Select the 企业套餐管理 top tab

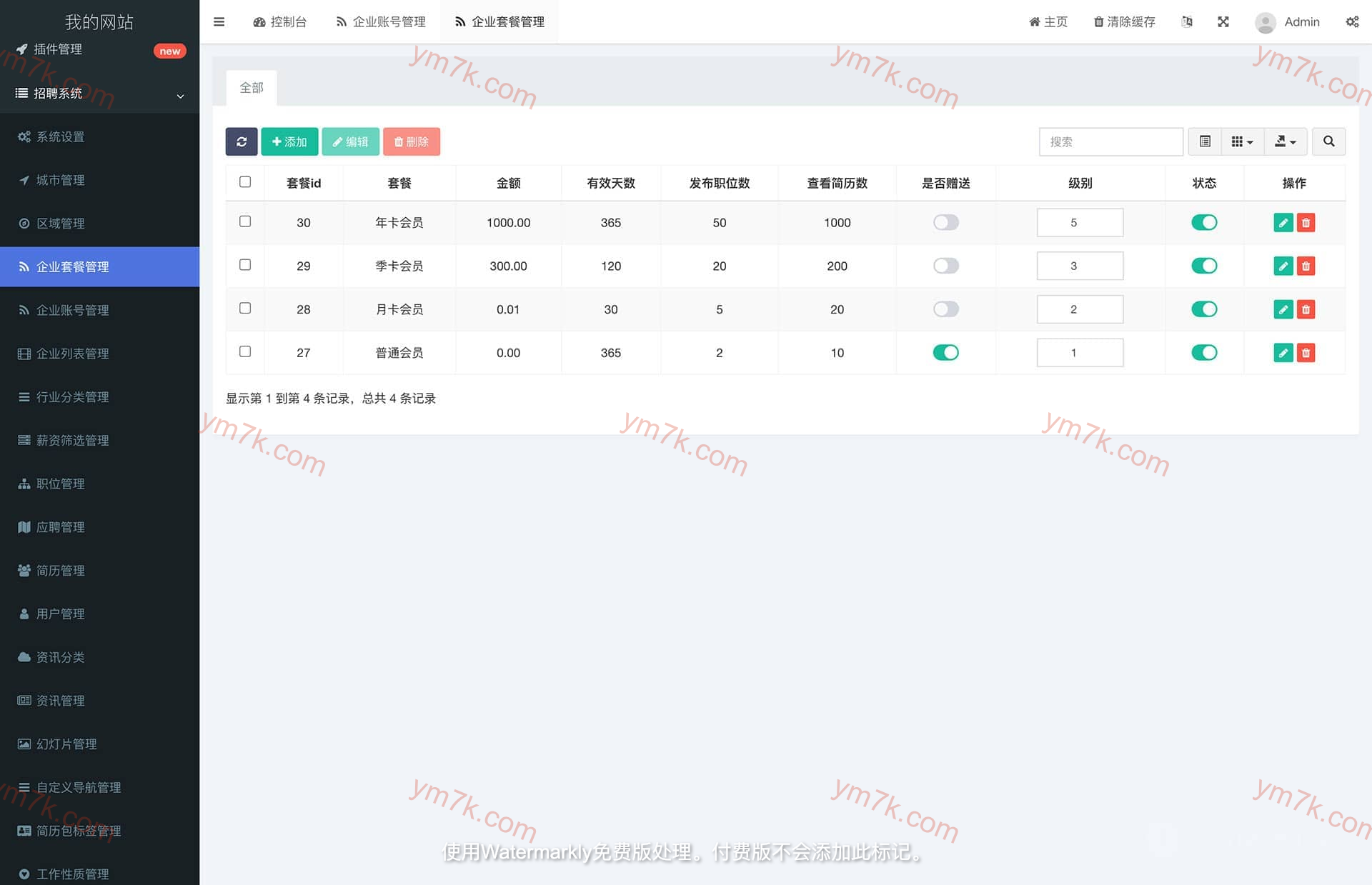click(499, 22)
